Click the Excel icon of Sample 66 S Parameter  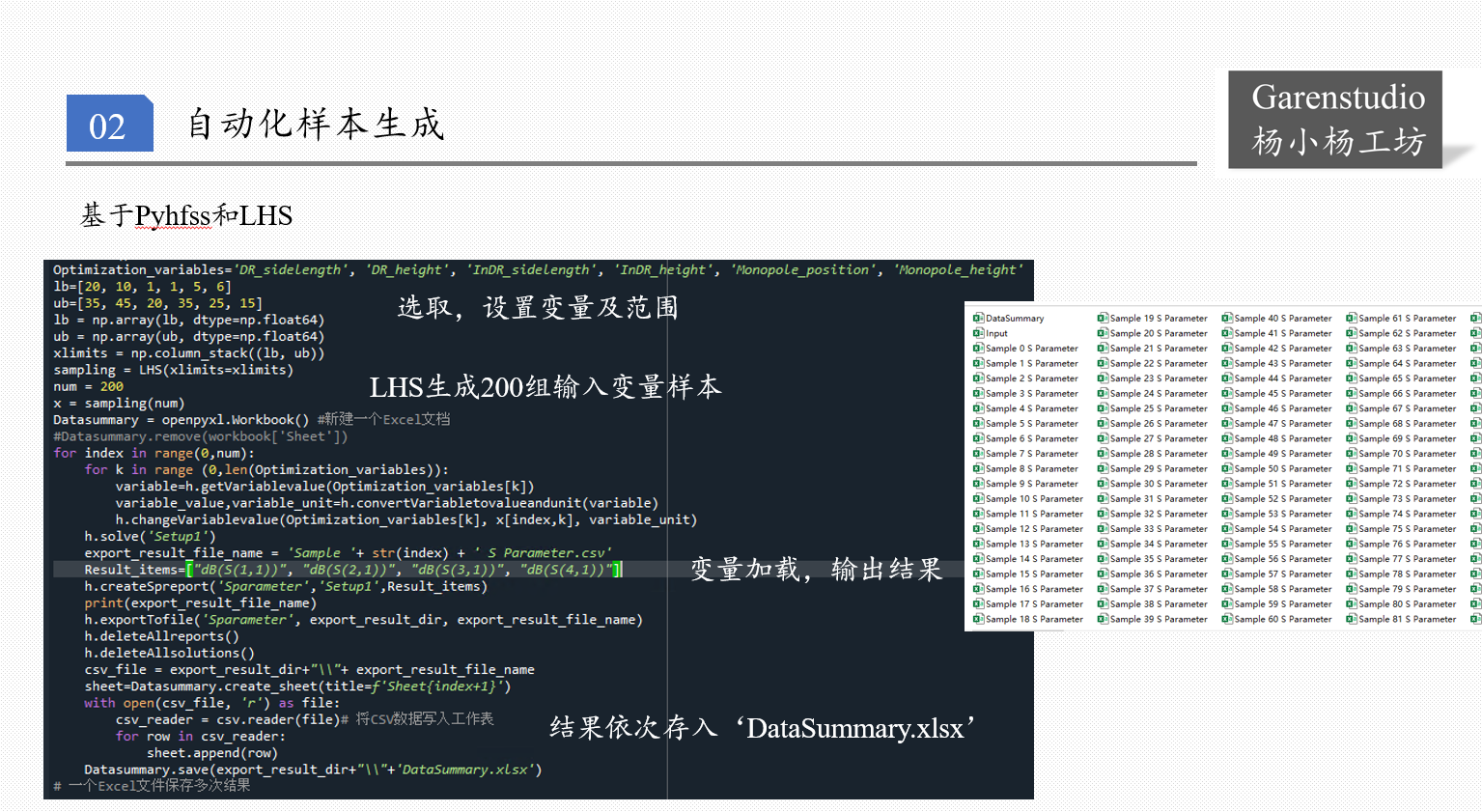click(1352, 393)
